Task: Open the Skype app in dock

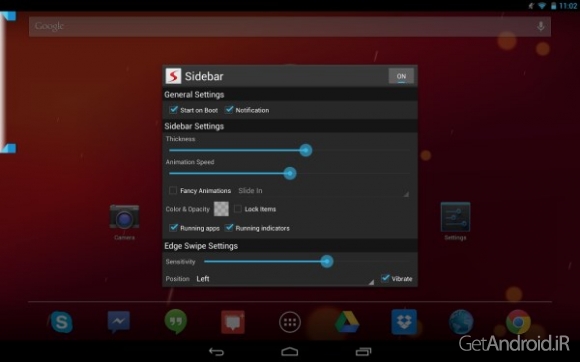Action: tap(61, 322)
